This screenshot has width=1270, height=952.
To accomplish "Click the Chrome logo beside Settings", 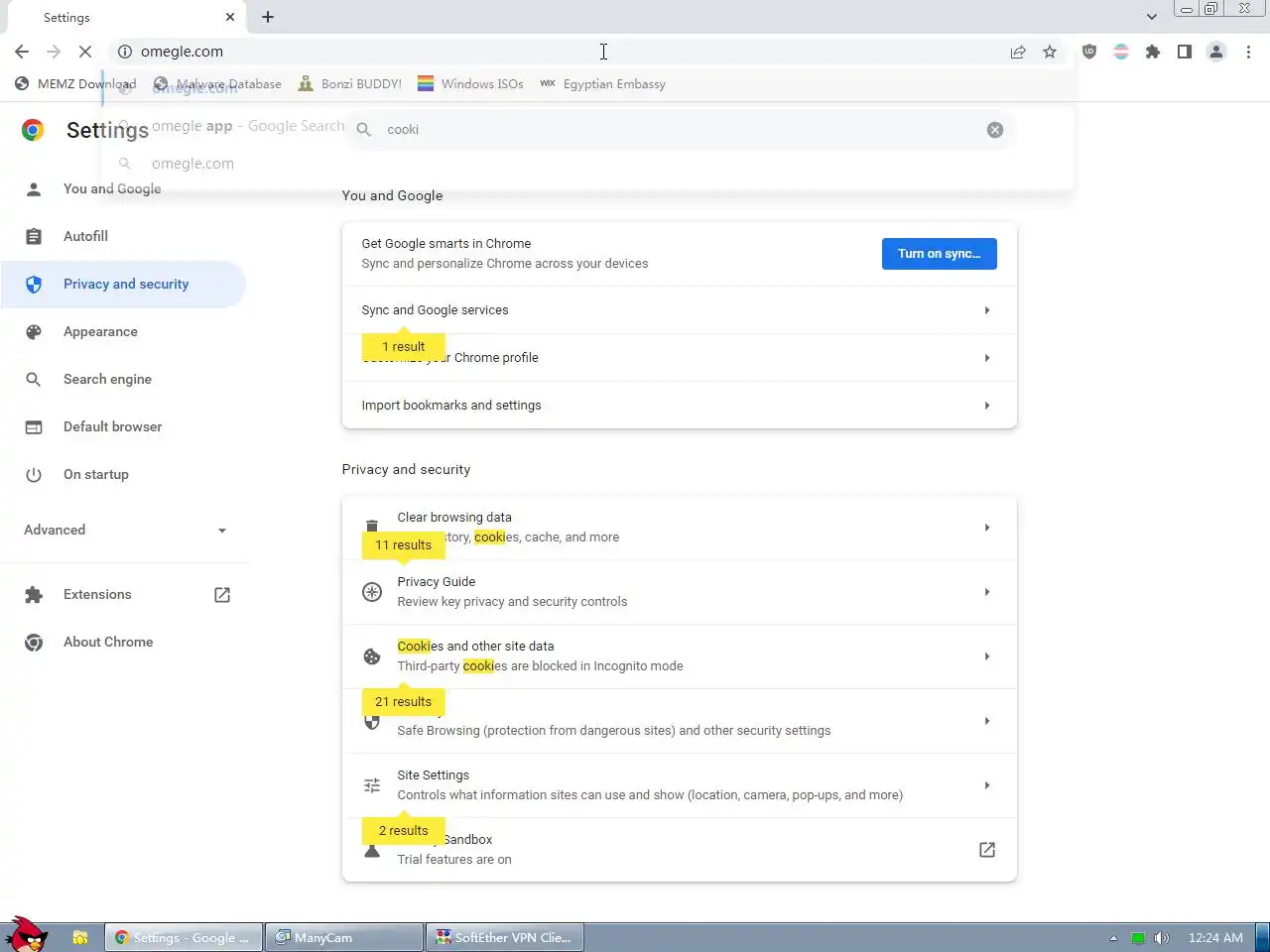I will 33,130.
